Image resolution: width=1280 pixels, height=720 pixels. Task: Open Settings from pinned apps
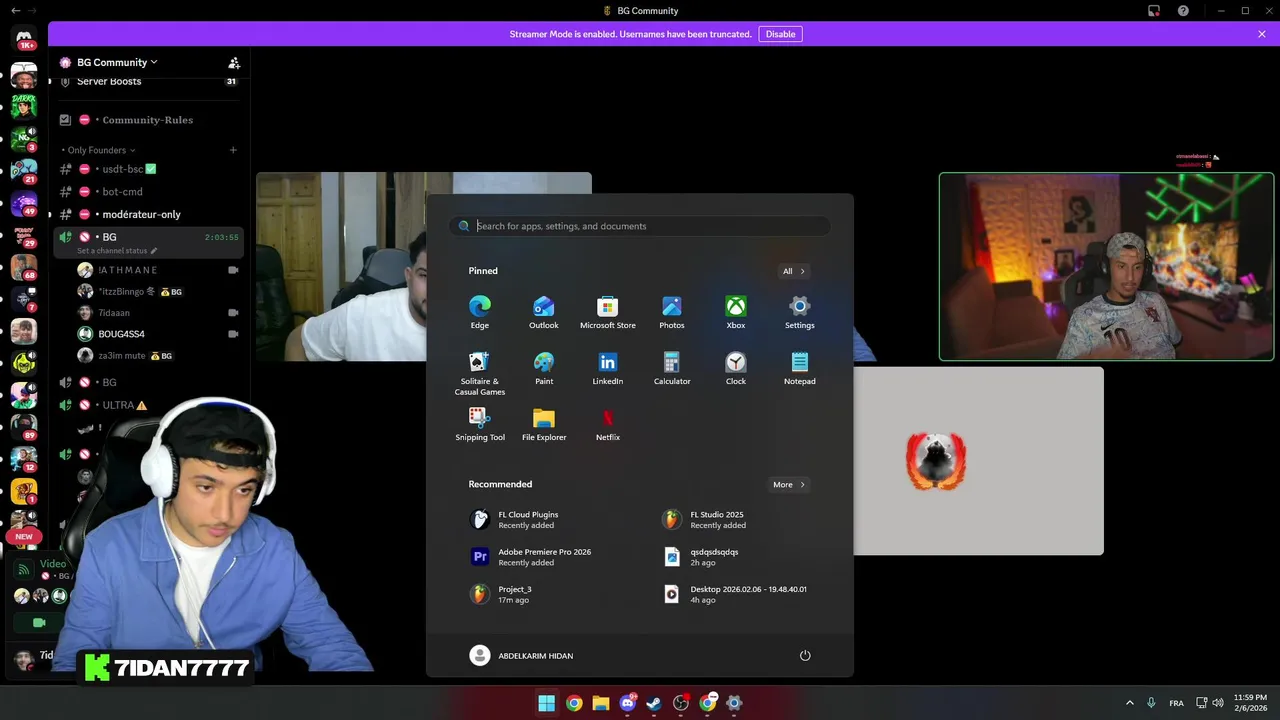800,312
